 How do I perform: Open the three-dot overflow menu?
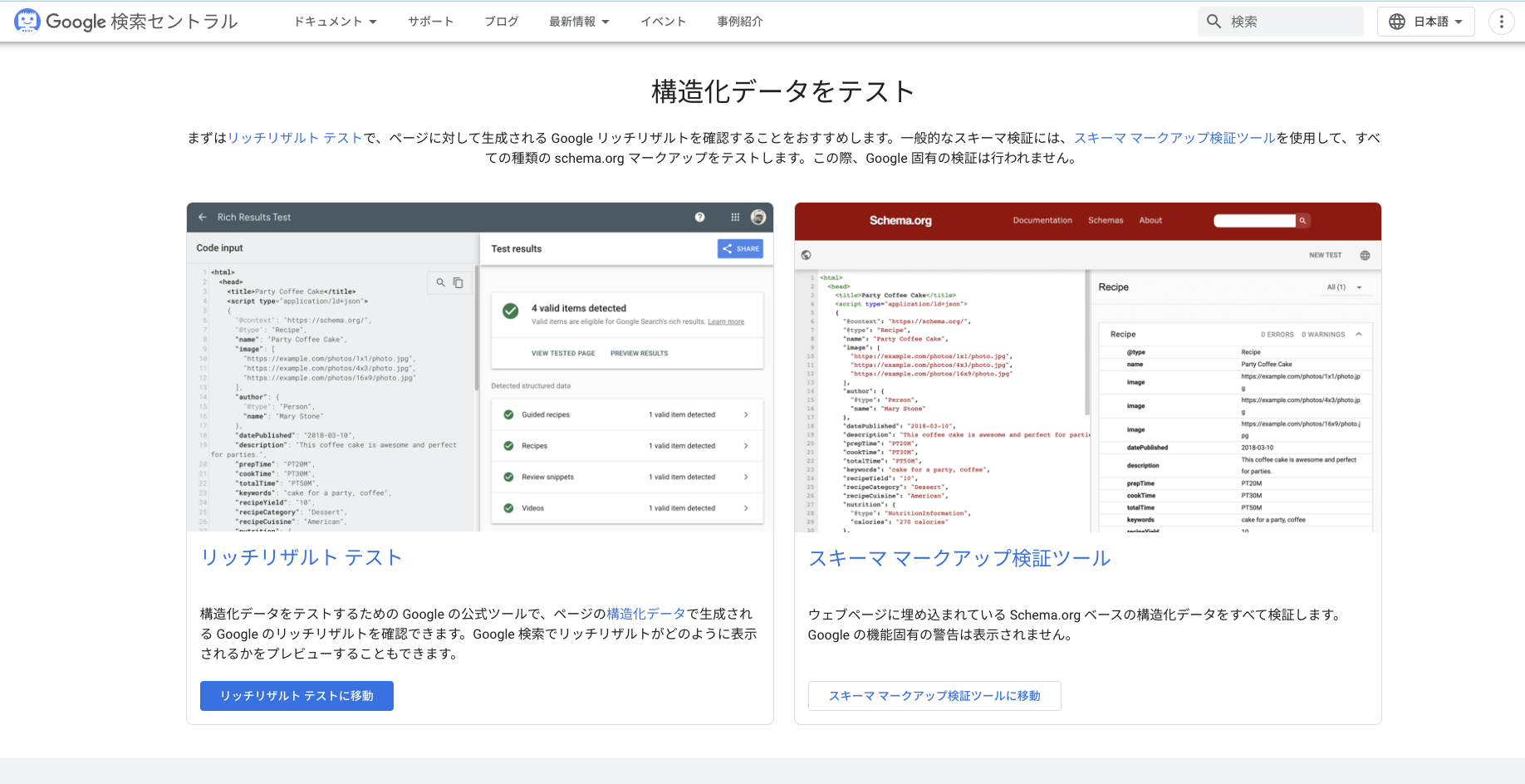pos(1501,22)
